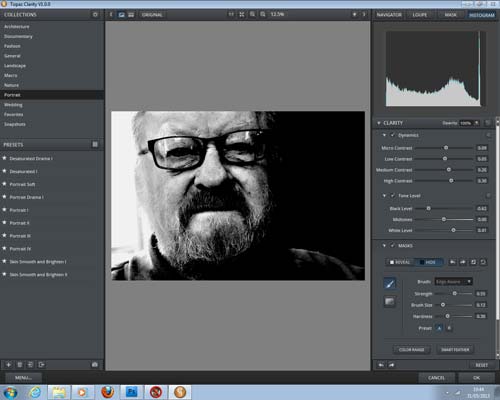Click the Color Range button
The image size is (500, 400).
click(411, 350)
